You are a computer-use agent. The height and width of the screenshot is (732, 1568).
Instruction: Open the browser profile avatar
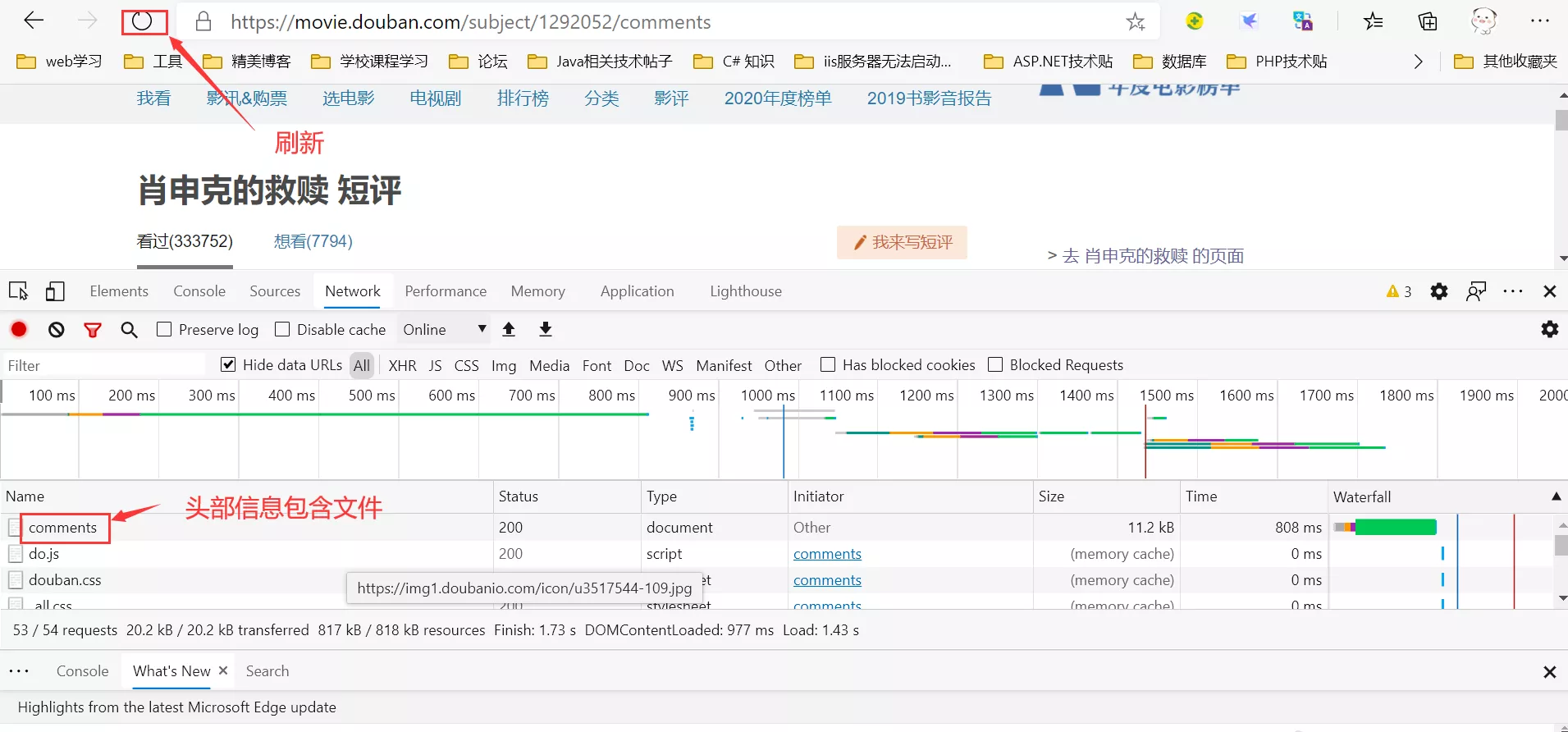(1483, 21)
